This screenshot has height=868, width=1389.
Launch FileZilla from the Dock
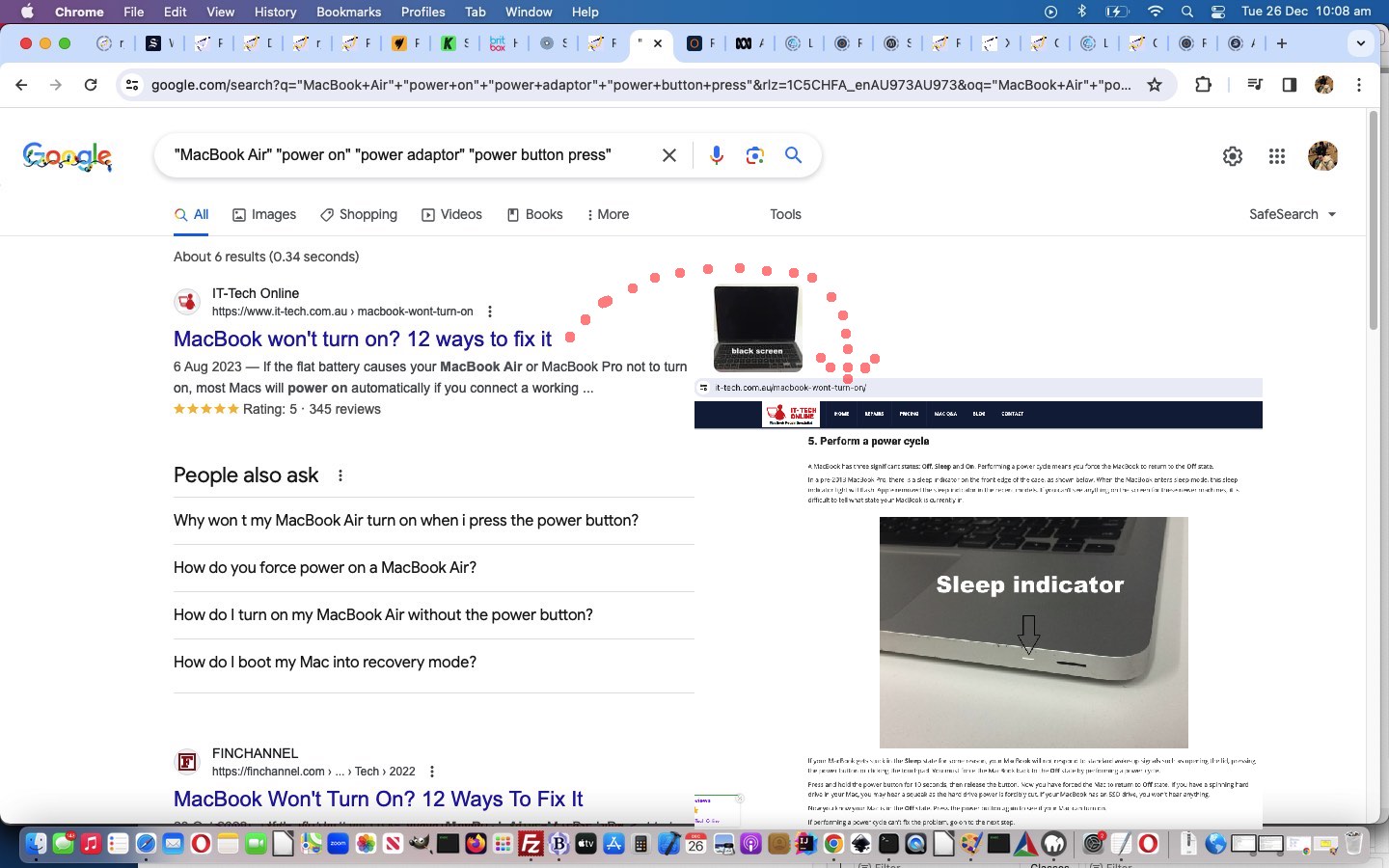(531, 844)
